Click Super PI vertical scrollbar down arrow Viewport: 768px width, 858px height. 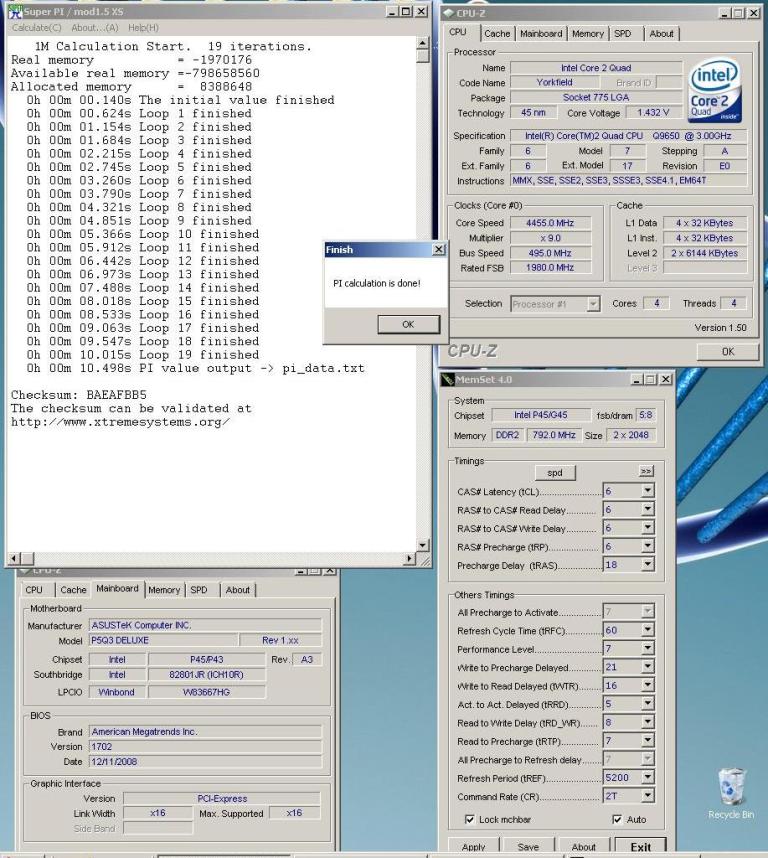[422, 545]
